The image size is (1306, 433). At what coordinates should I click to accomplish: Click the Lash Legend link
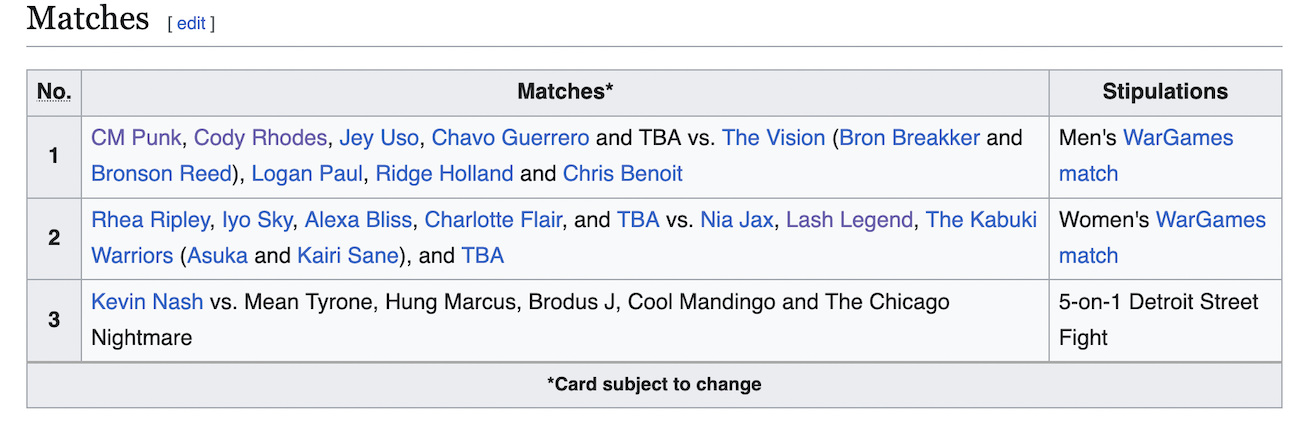pos(849,220)
